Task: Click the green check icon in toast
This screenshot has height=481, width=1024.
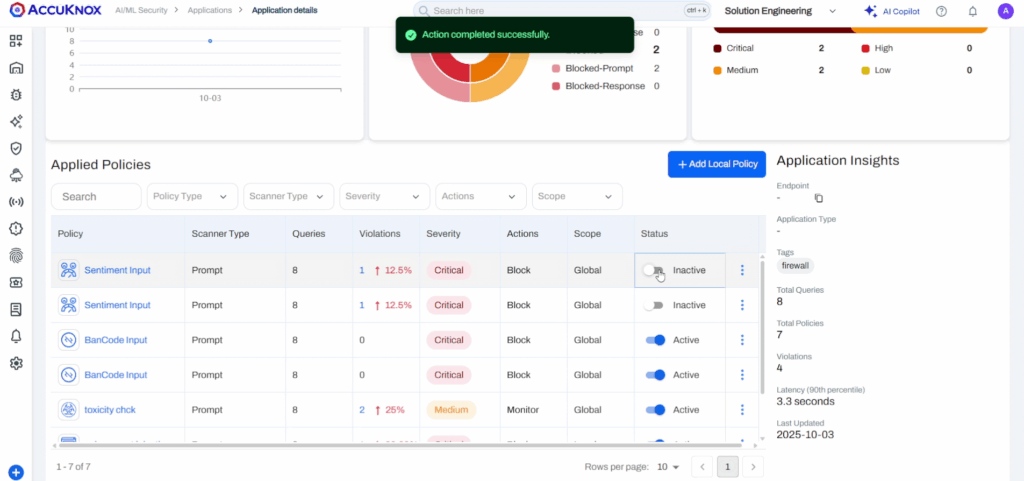Action: tap(410, 35)
